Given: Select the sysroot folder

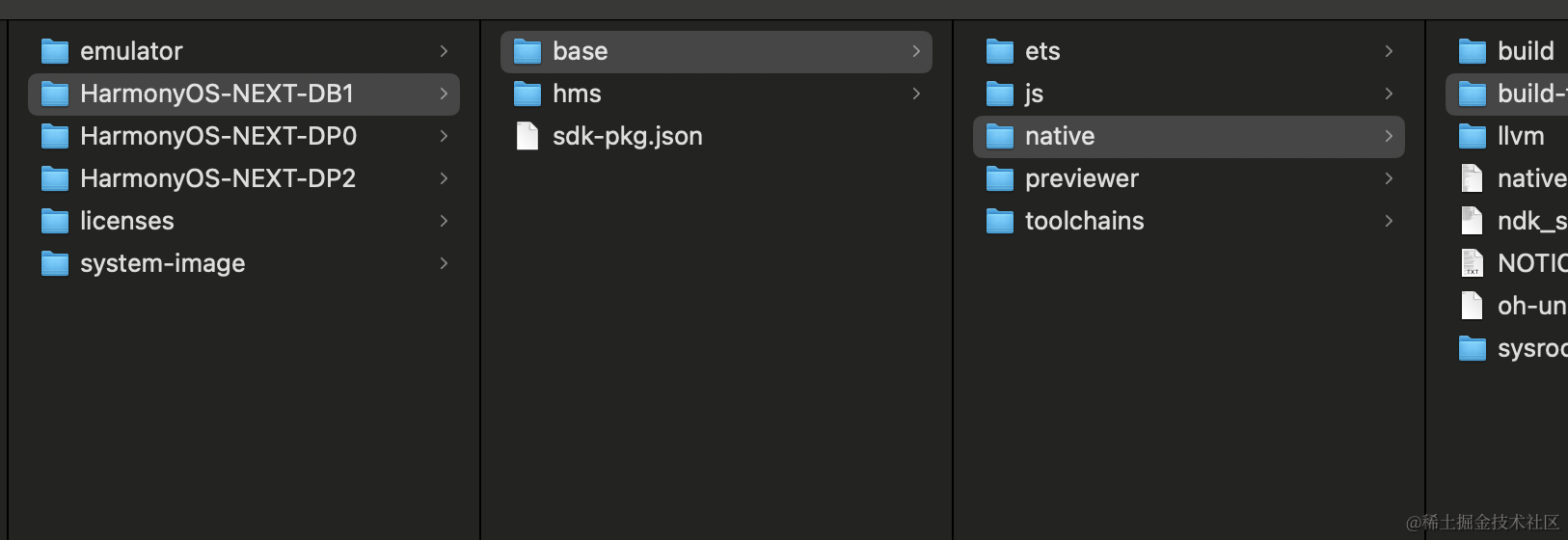Looking at the screenshot, I should (1530, 348).
